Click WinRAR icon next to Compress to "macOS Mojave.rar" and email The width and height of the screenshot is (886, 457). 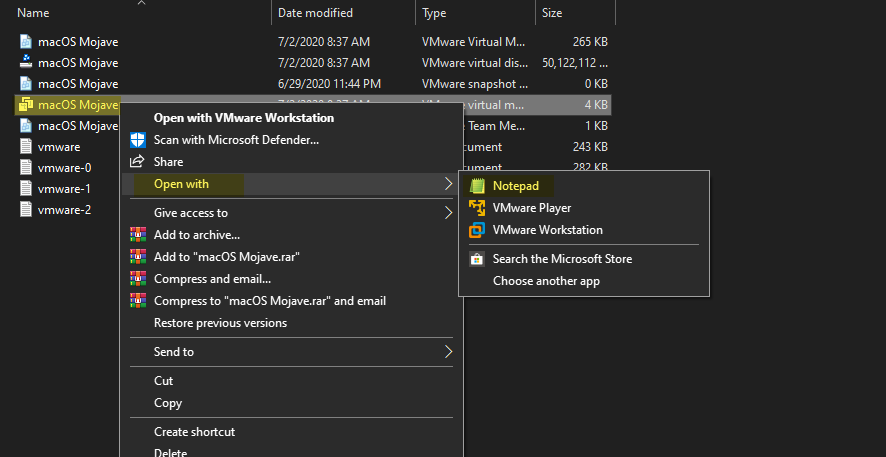click(137, 301)
